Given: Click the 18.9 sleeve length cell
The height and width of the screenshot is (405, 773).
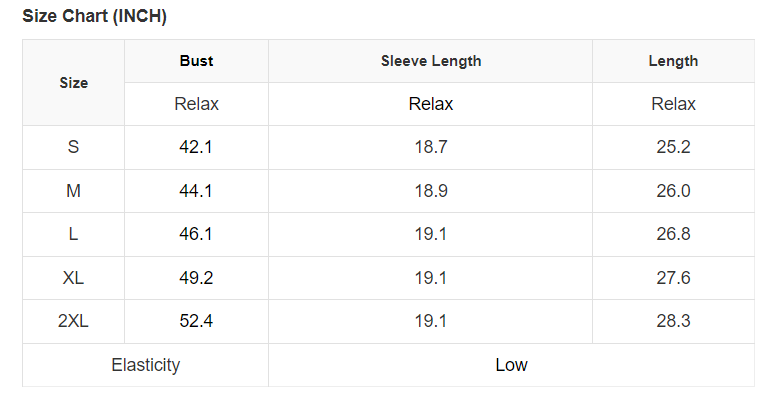Looking at the screenshot, I should pos(431,191).
